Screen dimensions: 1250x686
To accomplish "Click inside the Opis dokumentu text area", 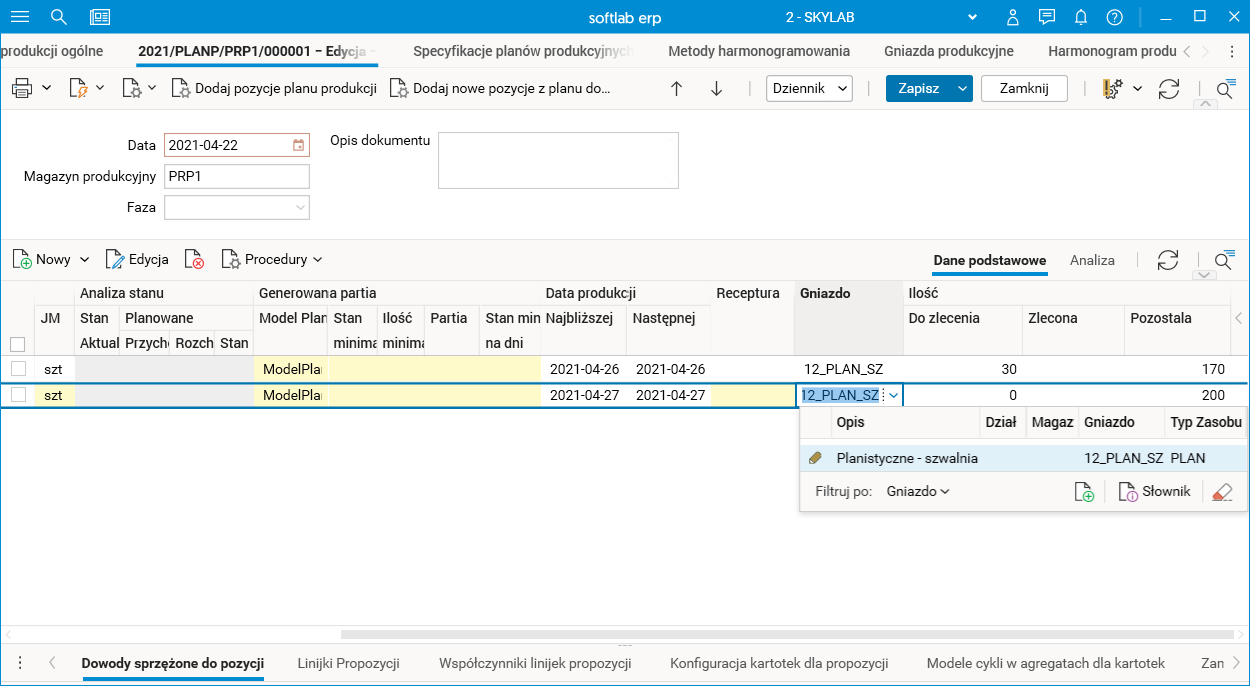I will point(558,160).
